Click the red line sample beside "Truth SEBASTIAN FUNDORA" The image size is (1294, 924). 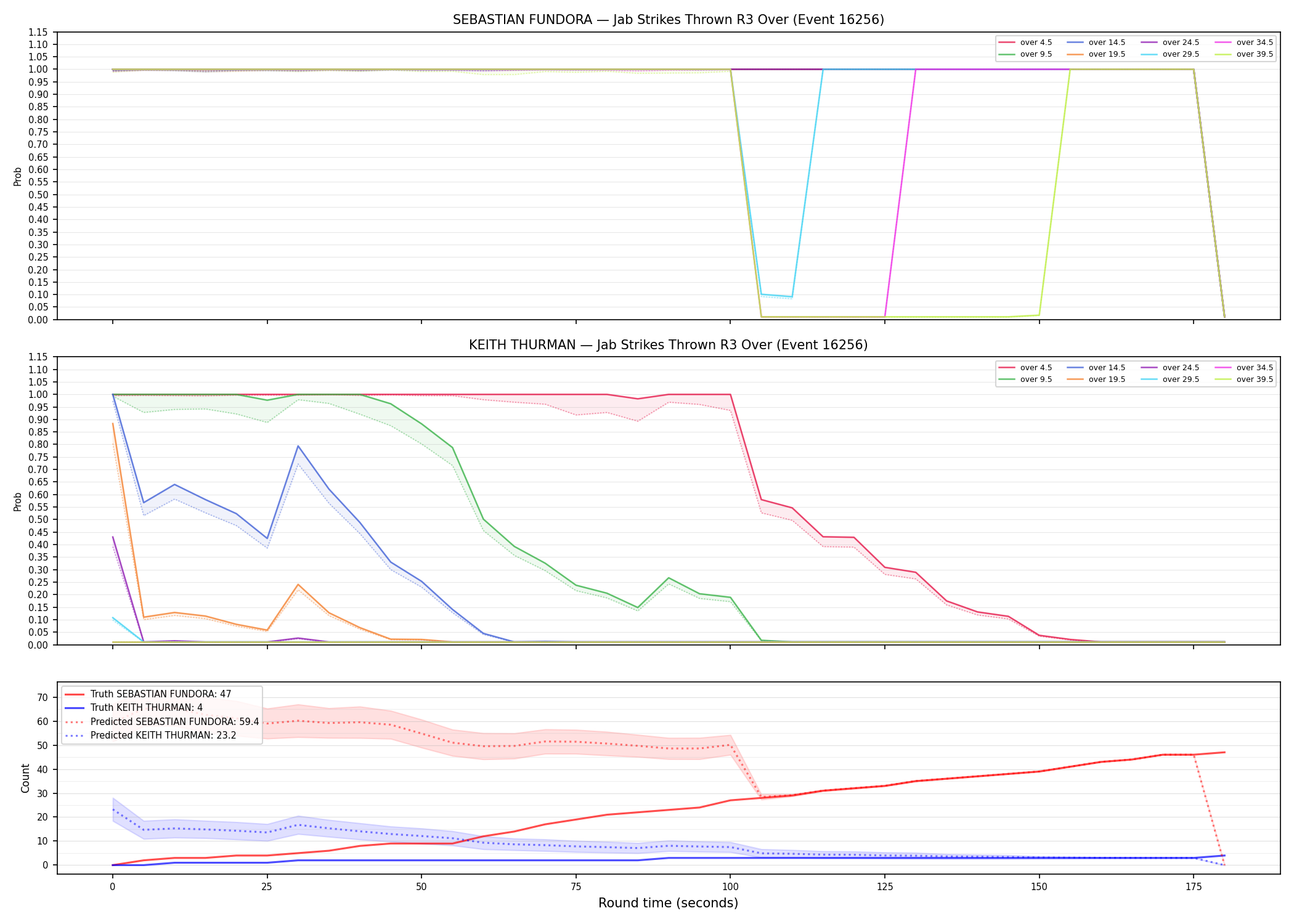click(x=75, y=694)
